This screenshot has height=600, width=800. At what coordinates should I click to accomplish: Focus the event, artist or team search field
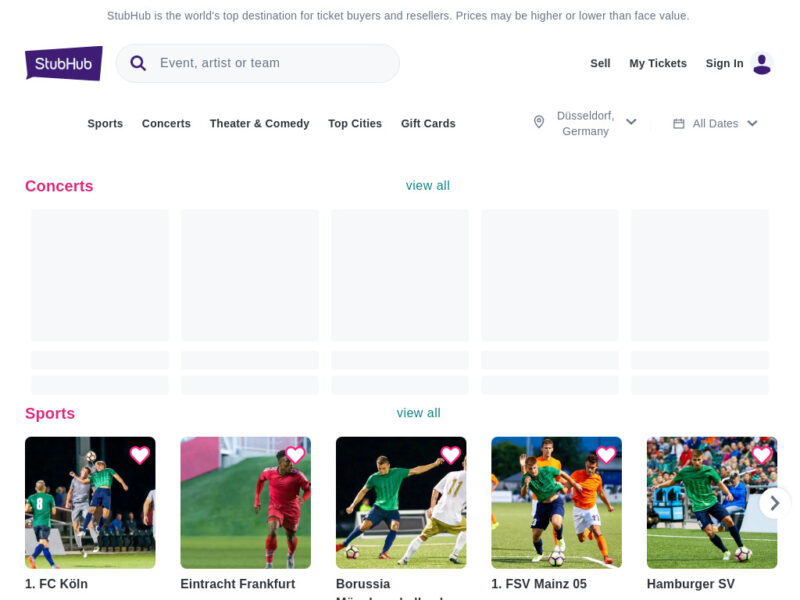[270, 63]
